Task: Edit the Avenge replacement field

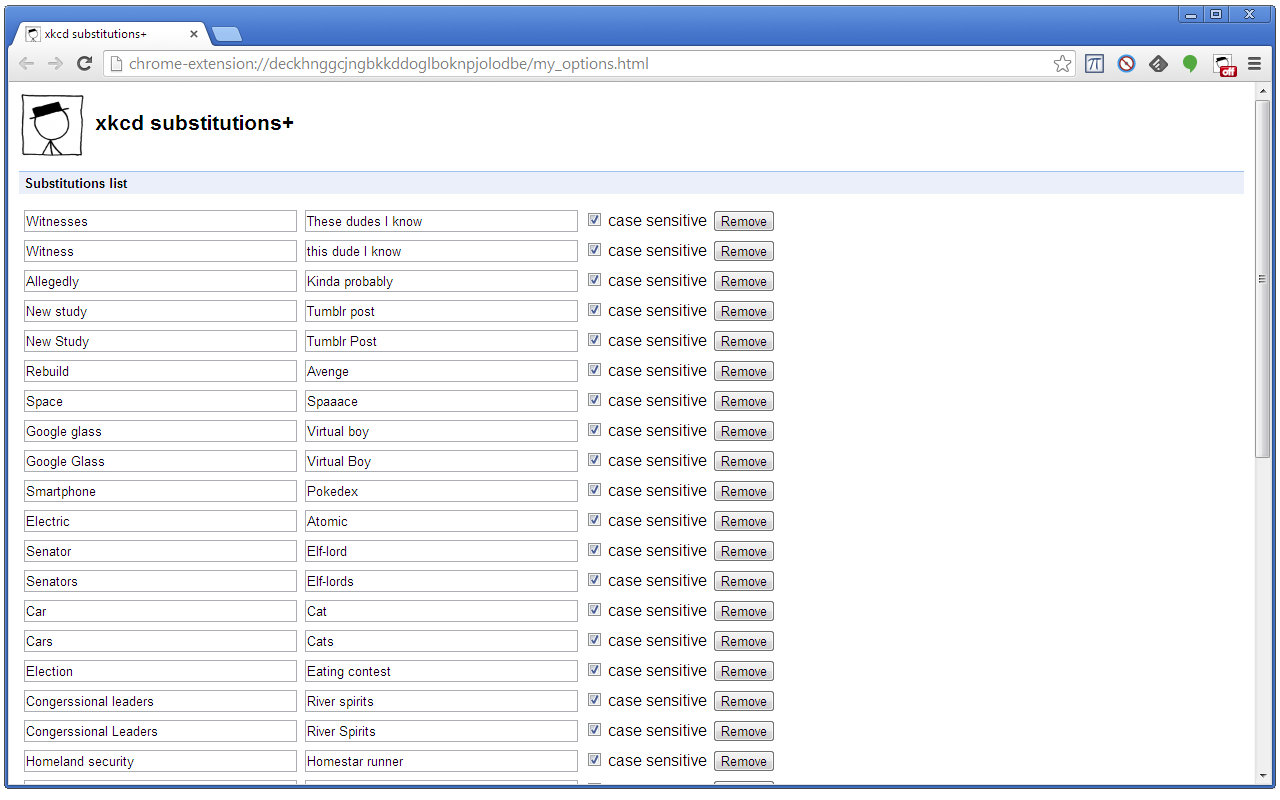Action: [441, 371]
